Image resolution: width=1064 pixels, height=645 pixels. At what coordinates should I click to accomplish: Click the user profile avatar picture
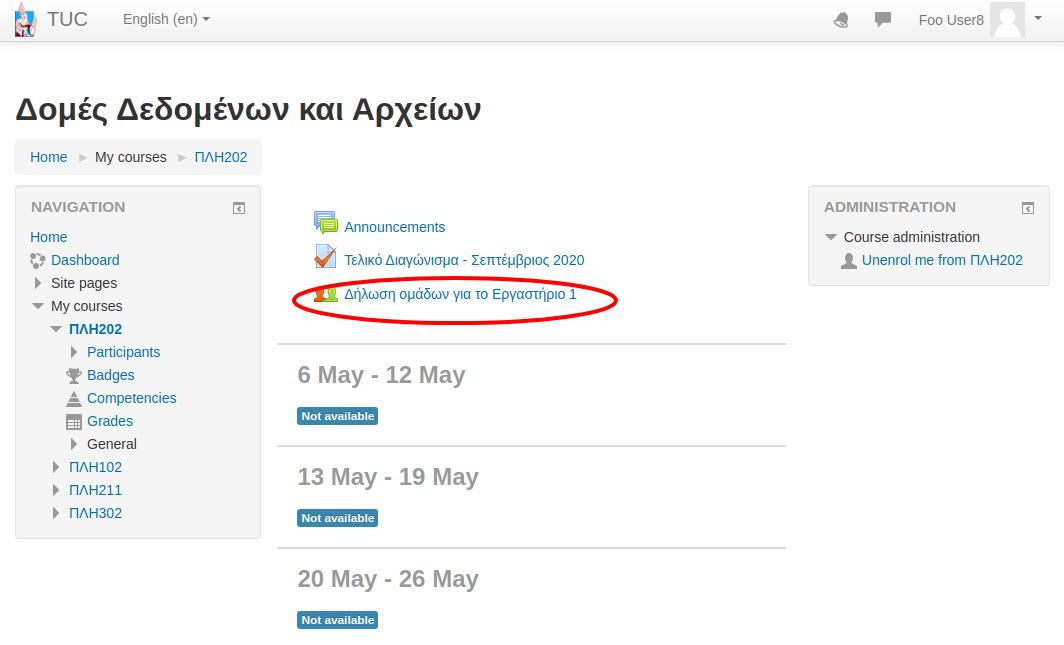pyautogui.click(x=1007, y=20)
